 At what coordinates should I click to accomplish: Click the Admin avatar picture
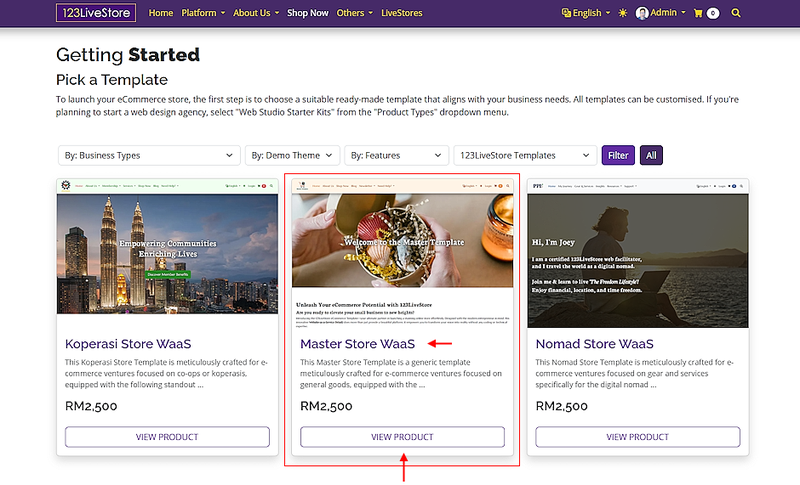[x=642, y=13]
